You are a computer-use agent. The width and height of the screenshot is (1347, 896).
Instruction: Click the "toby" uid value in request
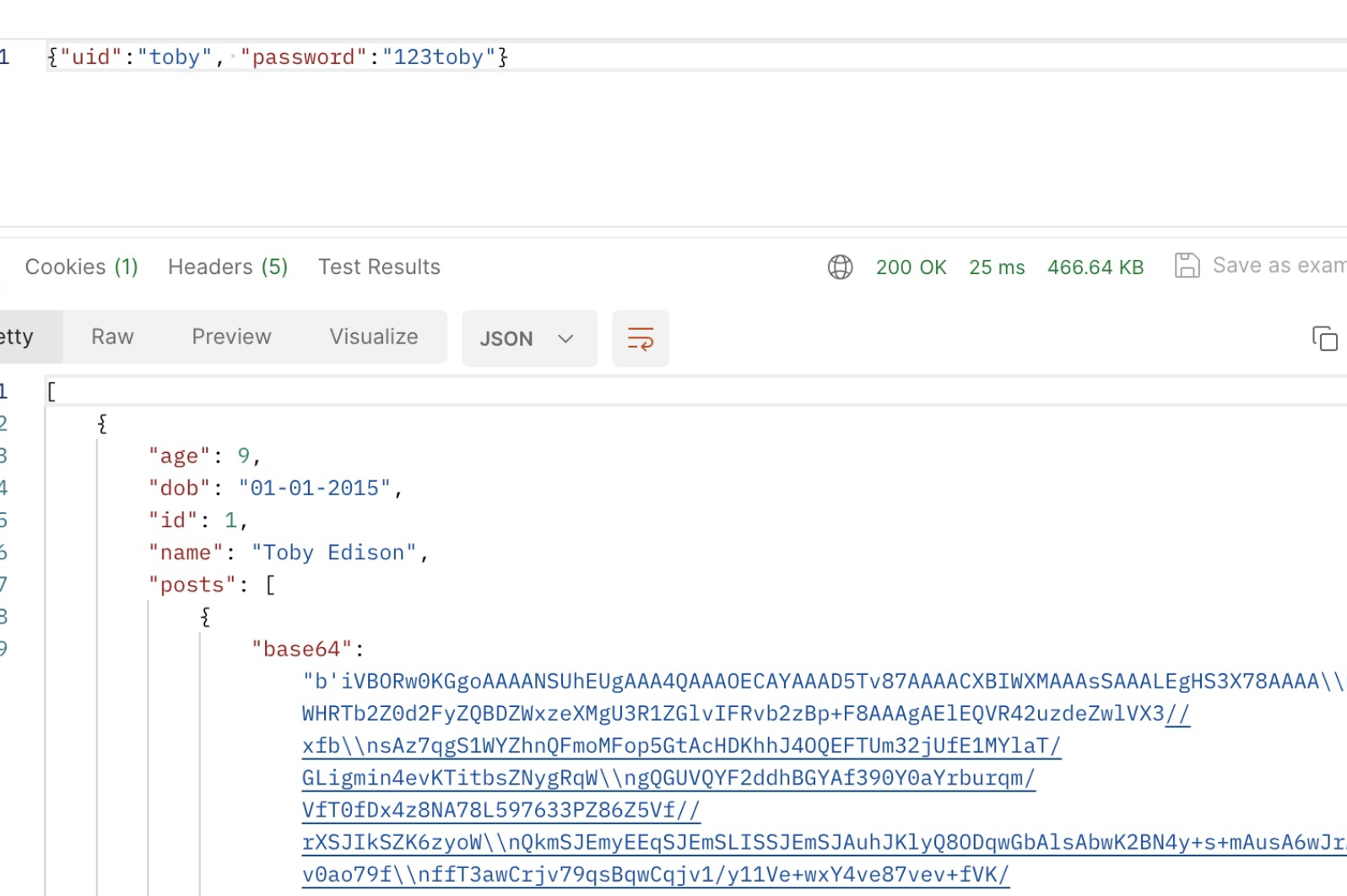pos(175,57)
